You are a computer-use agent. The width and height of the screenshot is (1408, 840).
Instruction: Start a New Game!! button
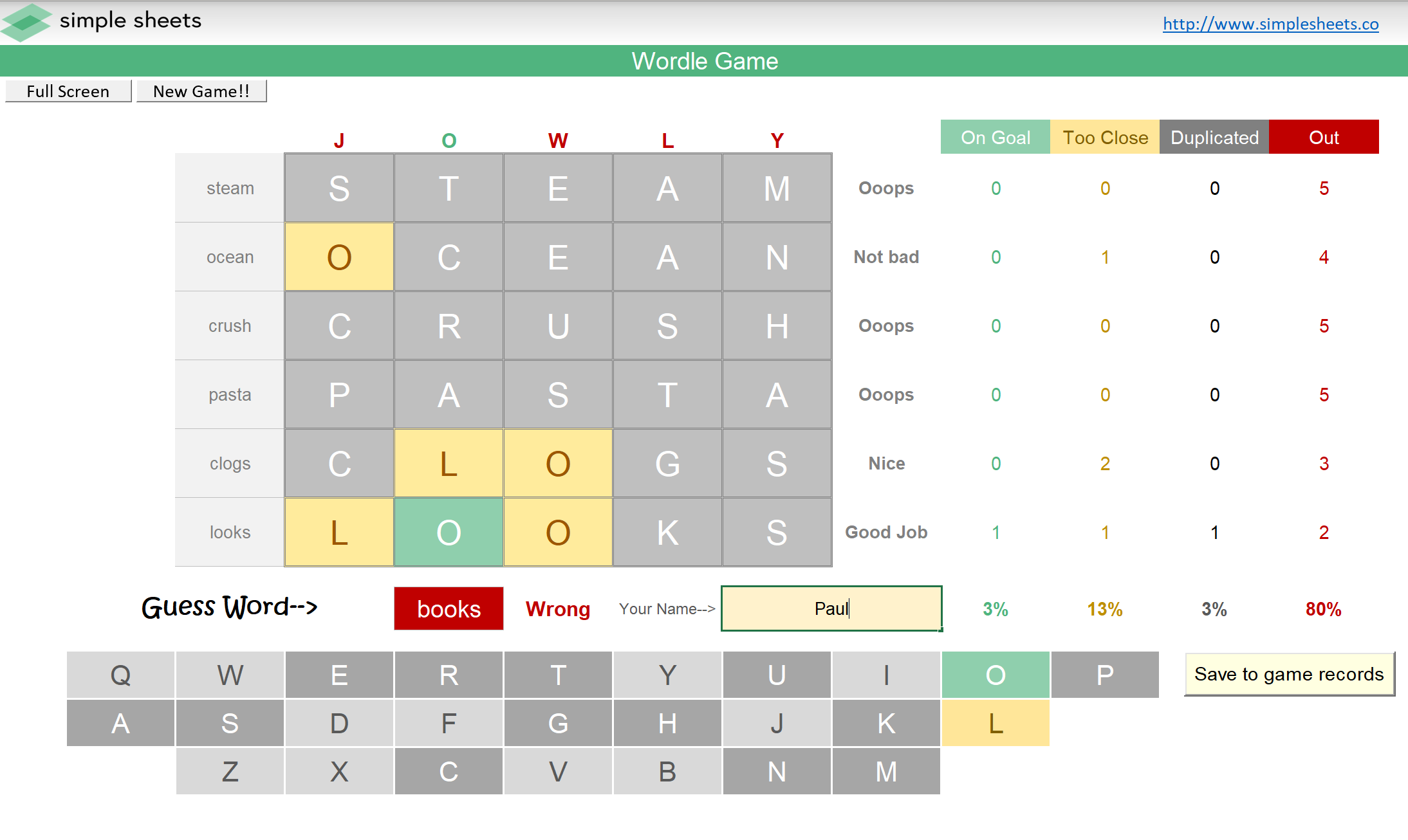[201, 91]
